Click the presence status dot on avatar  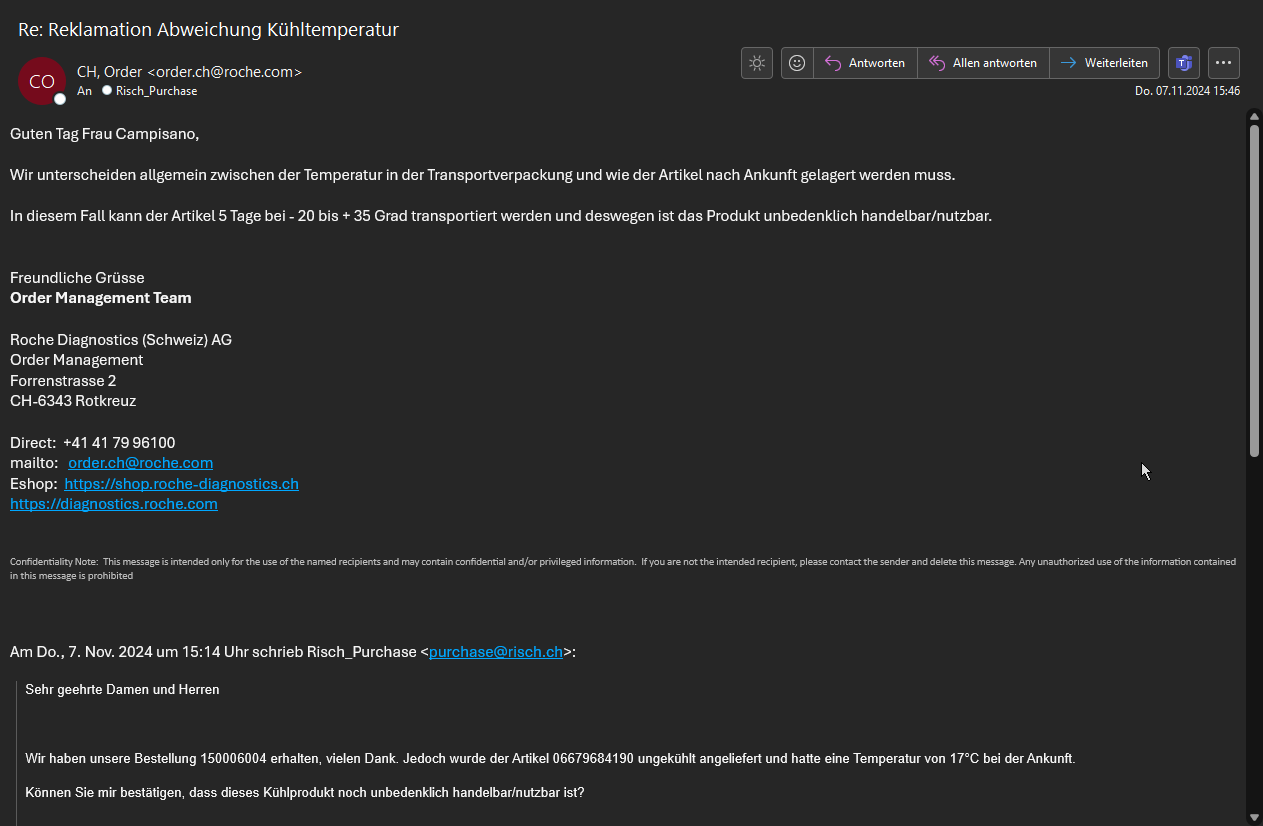pos(60,99)
